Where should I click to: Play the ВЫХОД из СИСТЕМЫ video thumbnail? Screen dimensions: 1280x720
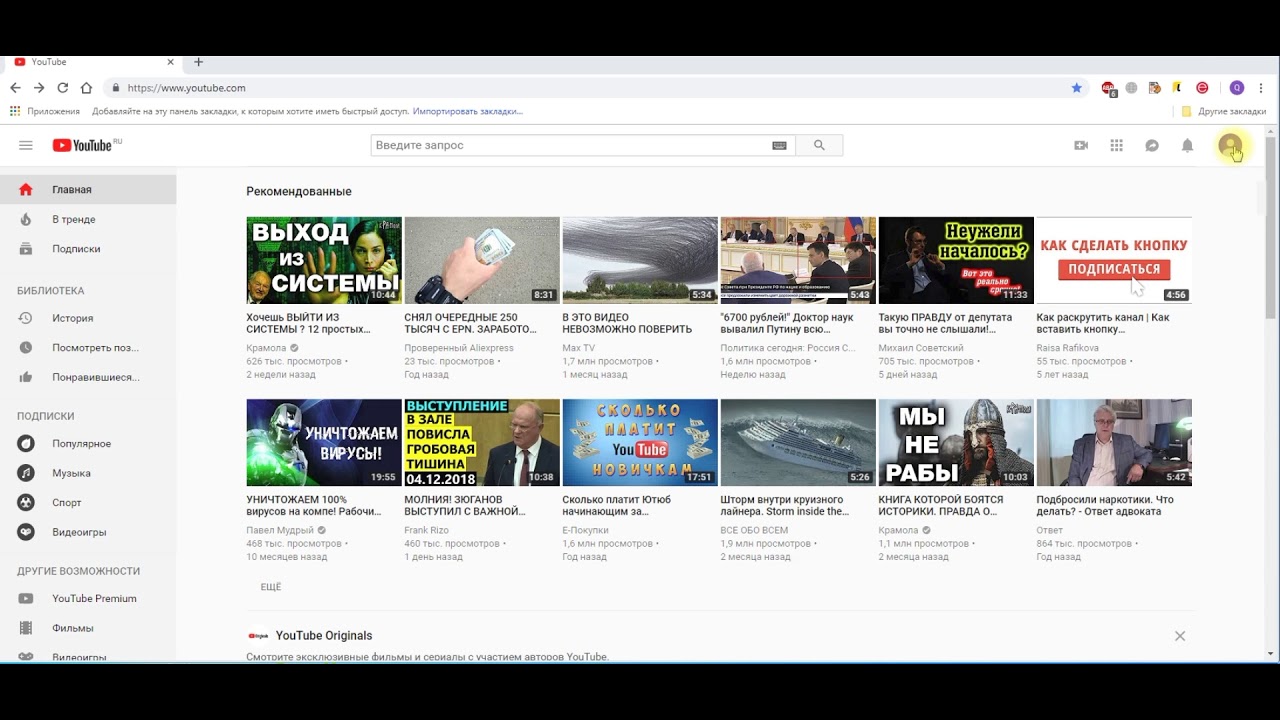[324, 260]
